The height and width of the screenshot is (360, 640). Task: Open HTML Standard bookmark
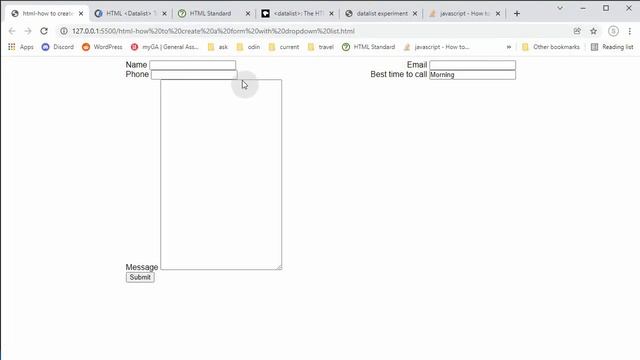(369, 47)
